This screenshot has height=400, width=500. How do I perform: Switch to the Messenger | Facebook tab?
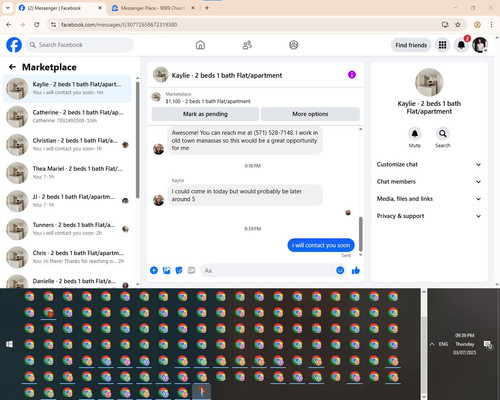(60, 8)
